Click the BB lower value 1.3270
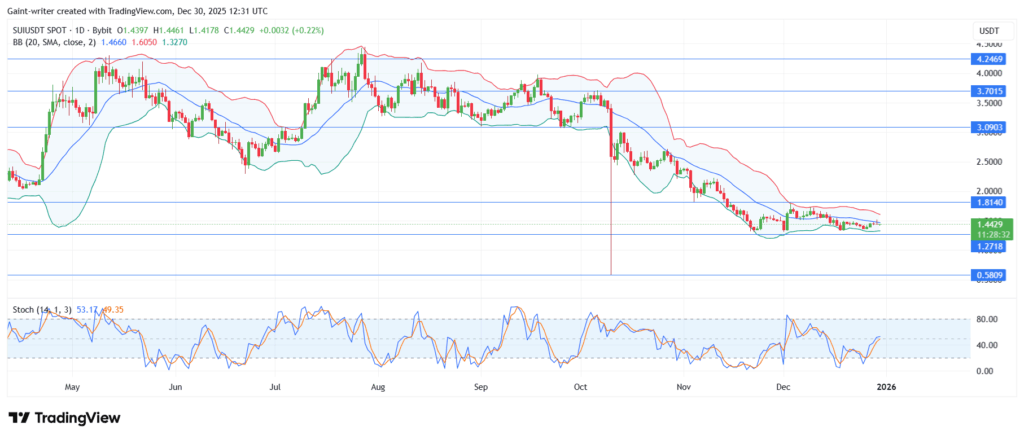The image size is (1024, 439). click(175, 41)
